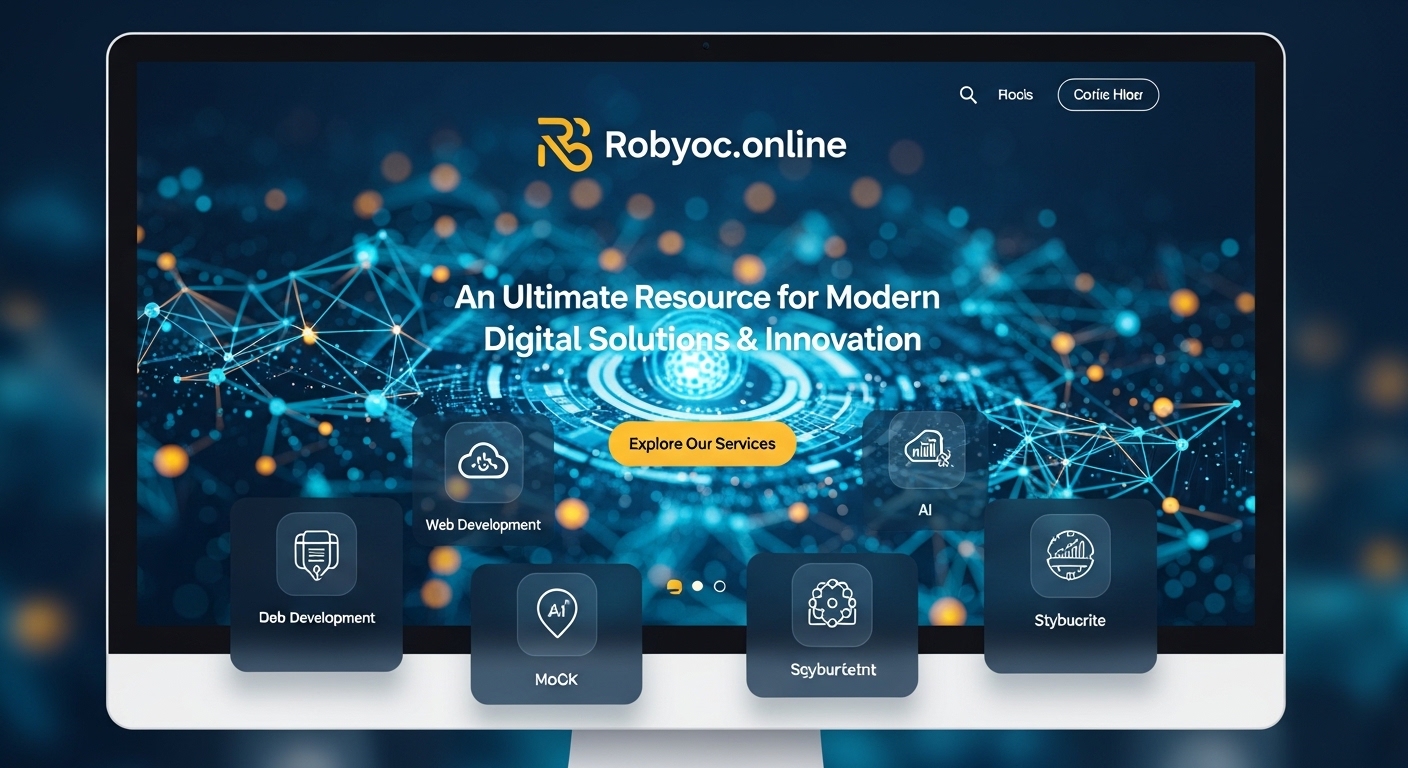Image resolution: width=1408 pixels, height=768 pixels.
Task: Select the third carousel dot
Action: 720,586
